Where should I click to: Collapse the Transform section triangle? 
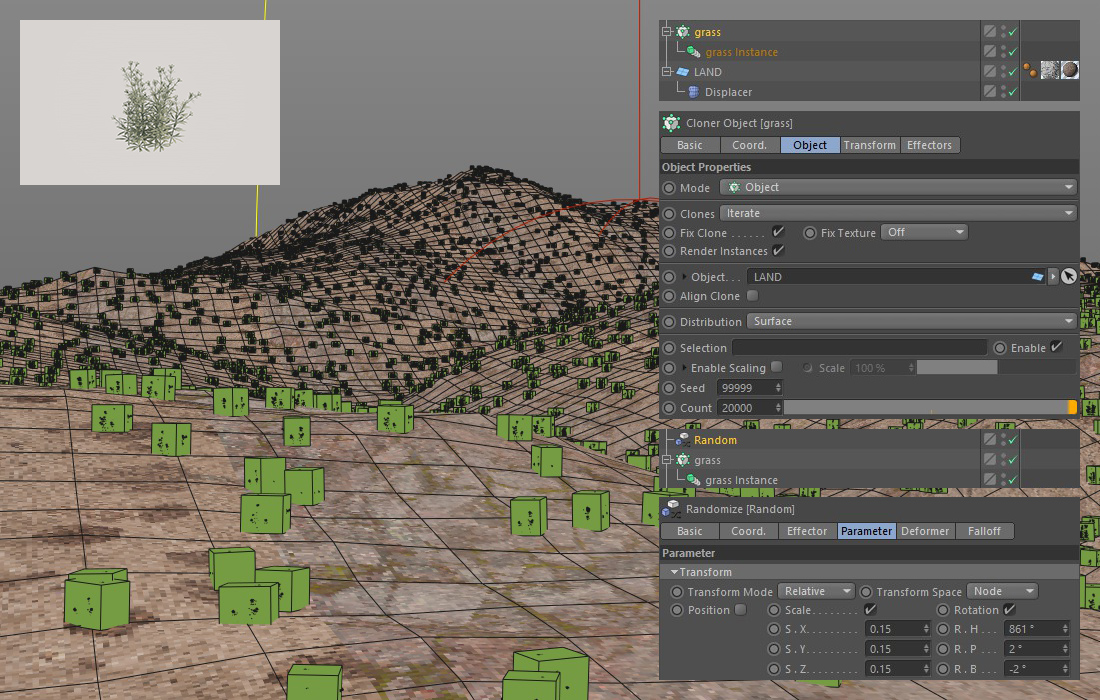[674, 572]
